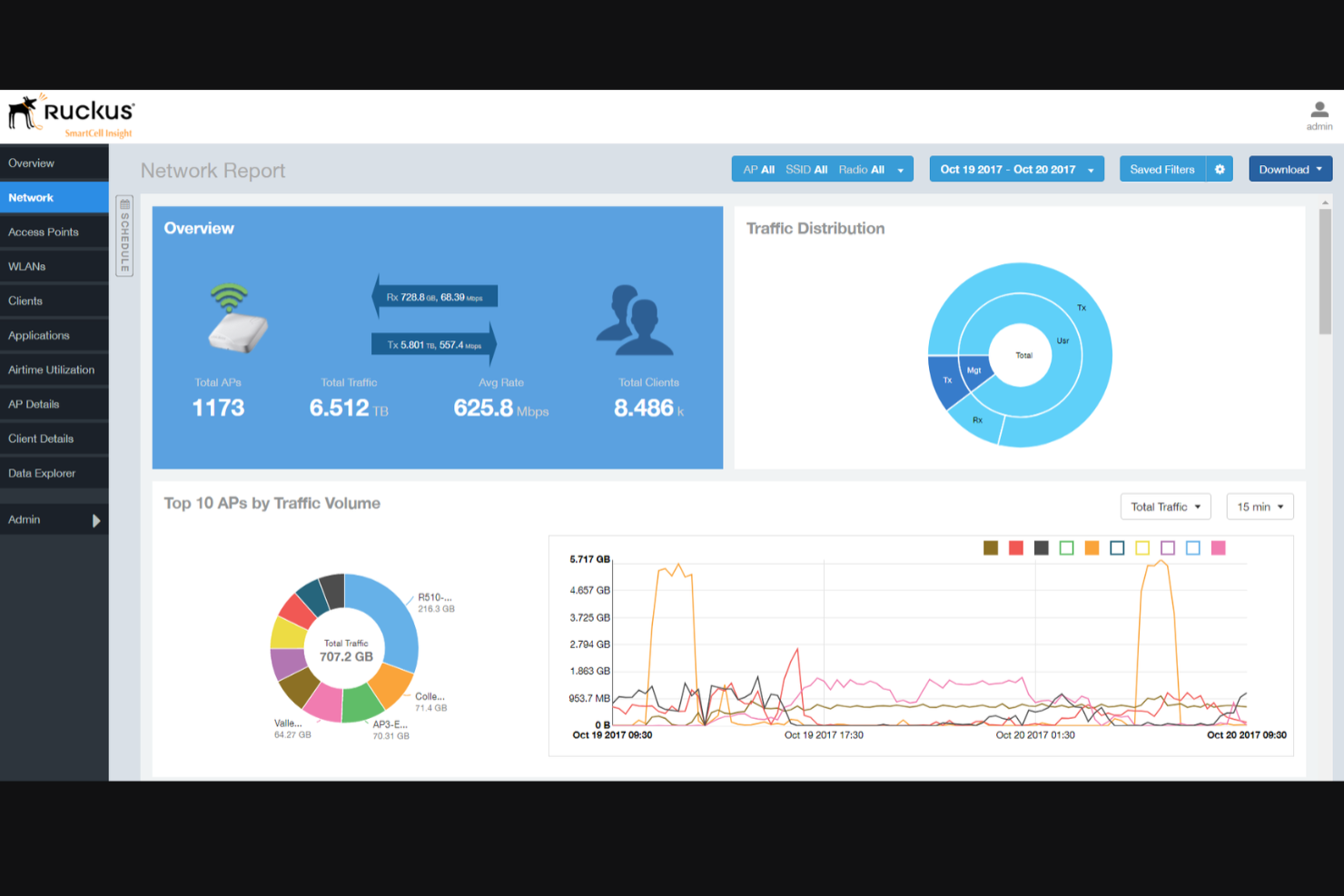This screenshot has width=1344, height=896.
Task: Change the 15 min interval dropdown
Action: coord(1260,507)
